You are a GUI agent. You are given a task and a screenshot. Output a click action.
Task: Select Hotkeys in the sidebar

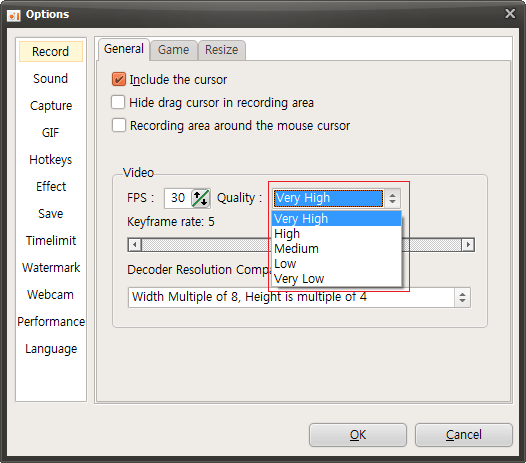coord(51,160)
